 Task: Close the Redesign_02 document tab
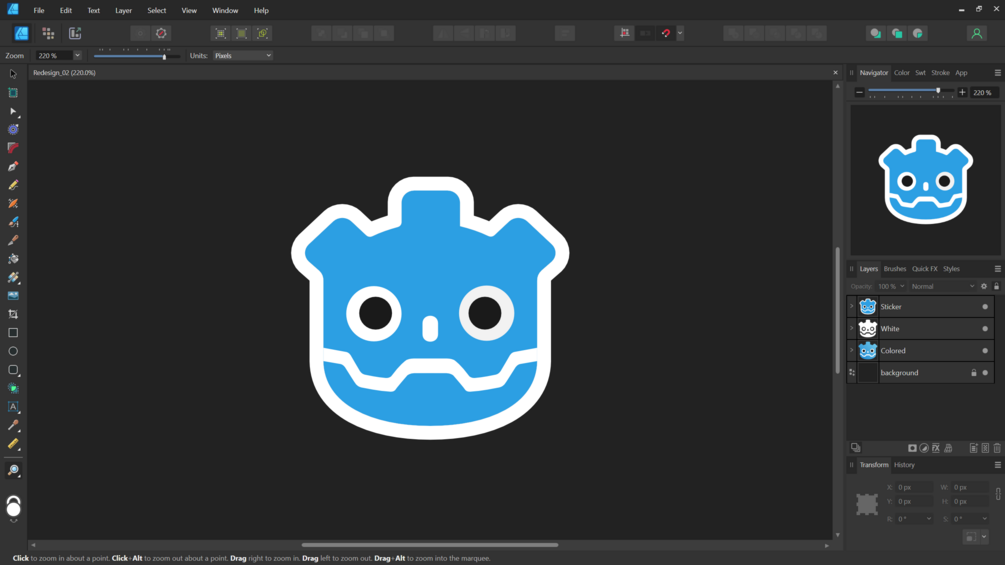click(x=835, y=73)
